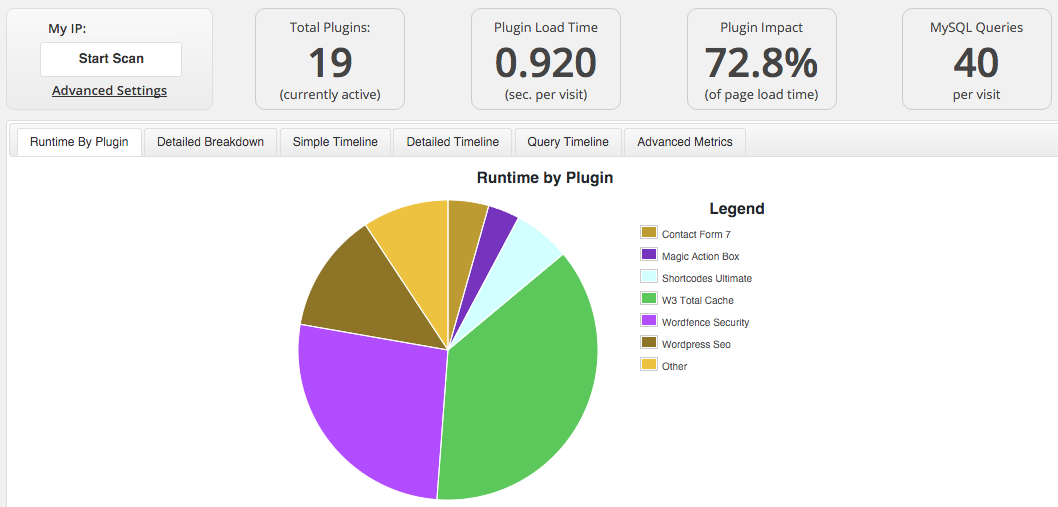Click the Magic Action Box legend label
This screenshot has width=1058, height=507.
[x=701, y=257]
